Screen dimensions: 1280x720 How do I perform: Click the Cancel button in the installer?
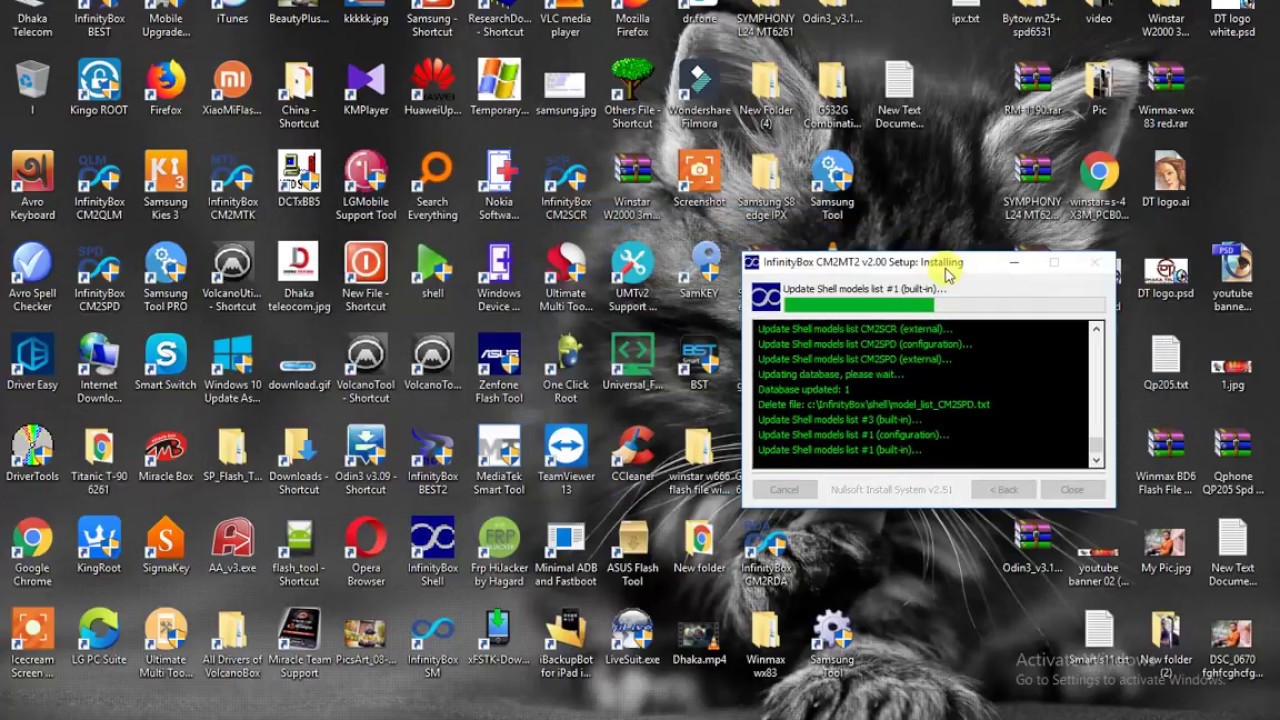(784, 489)
